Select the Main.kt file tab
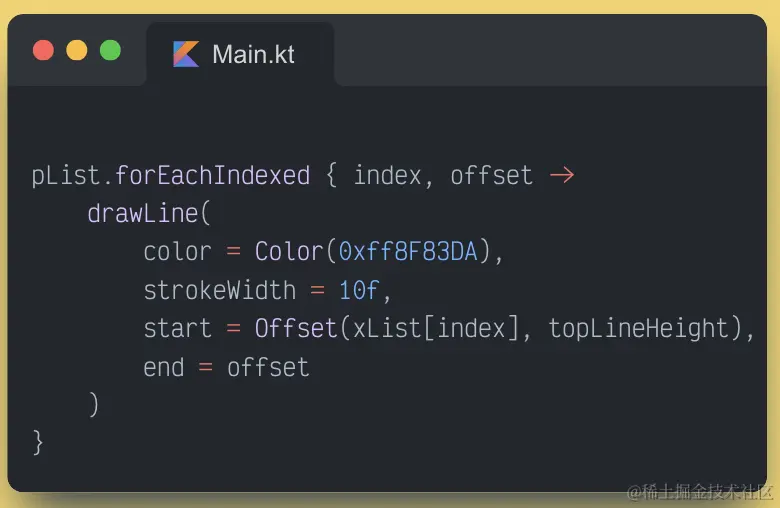 click(240, 54)
